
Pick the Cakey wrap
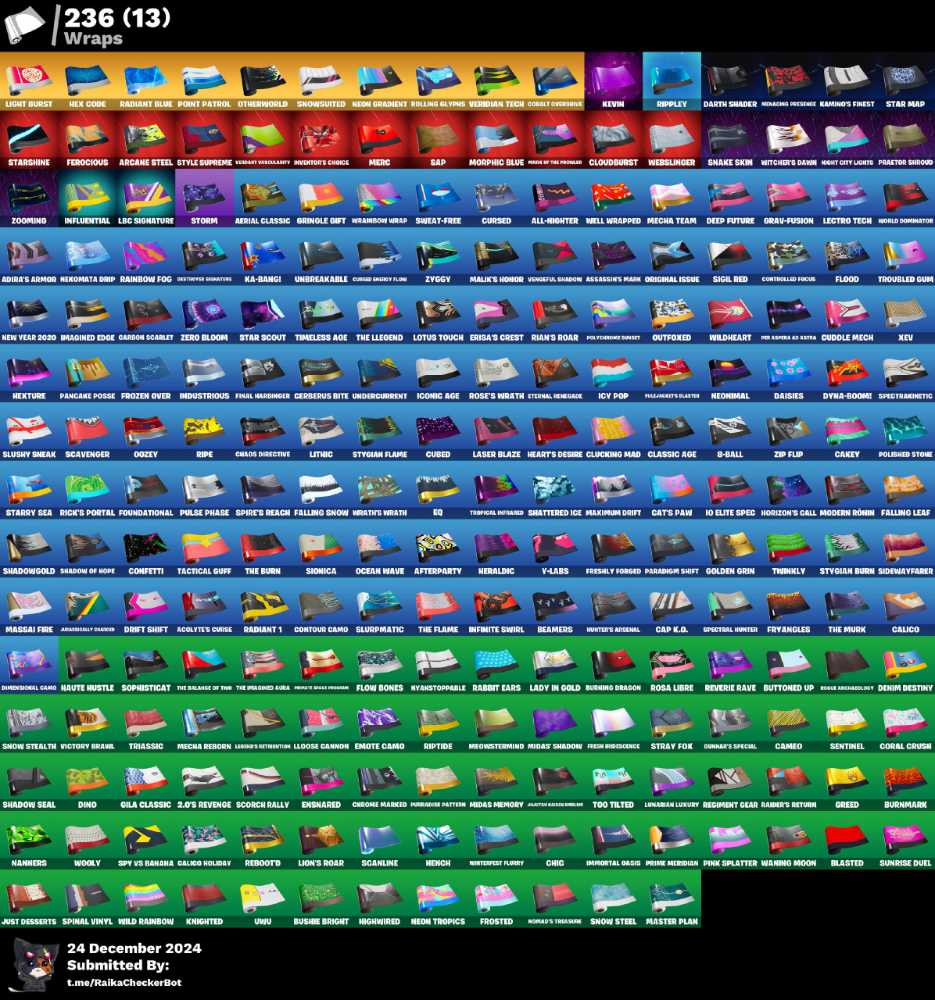point(848,432)
